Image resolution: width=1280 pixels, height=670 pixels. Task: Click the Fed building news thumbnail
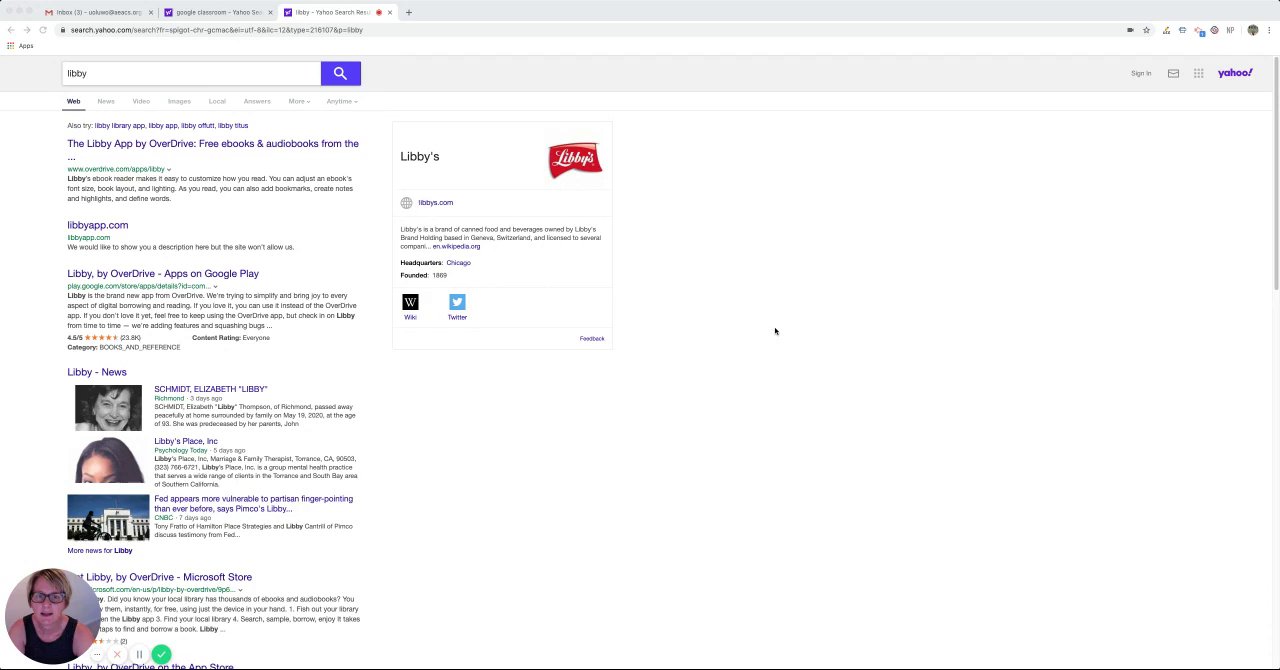[x=108, y=517]
